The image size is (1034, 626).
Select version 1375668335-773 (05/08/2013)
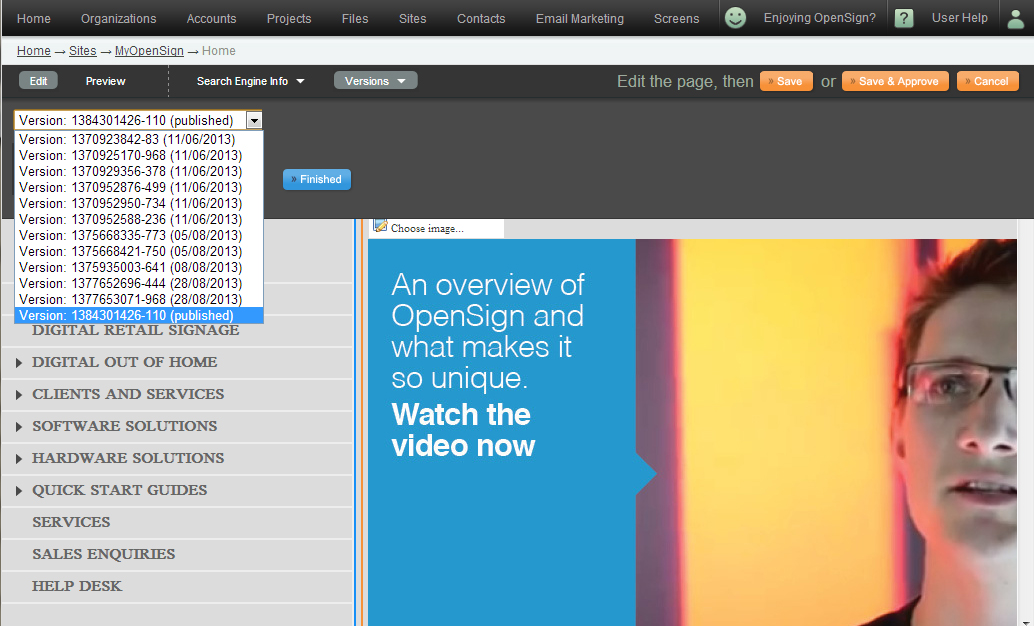tap(138, 235)
